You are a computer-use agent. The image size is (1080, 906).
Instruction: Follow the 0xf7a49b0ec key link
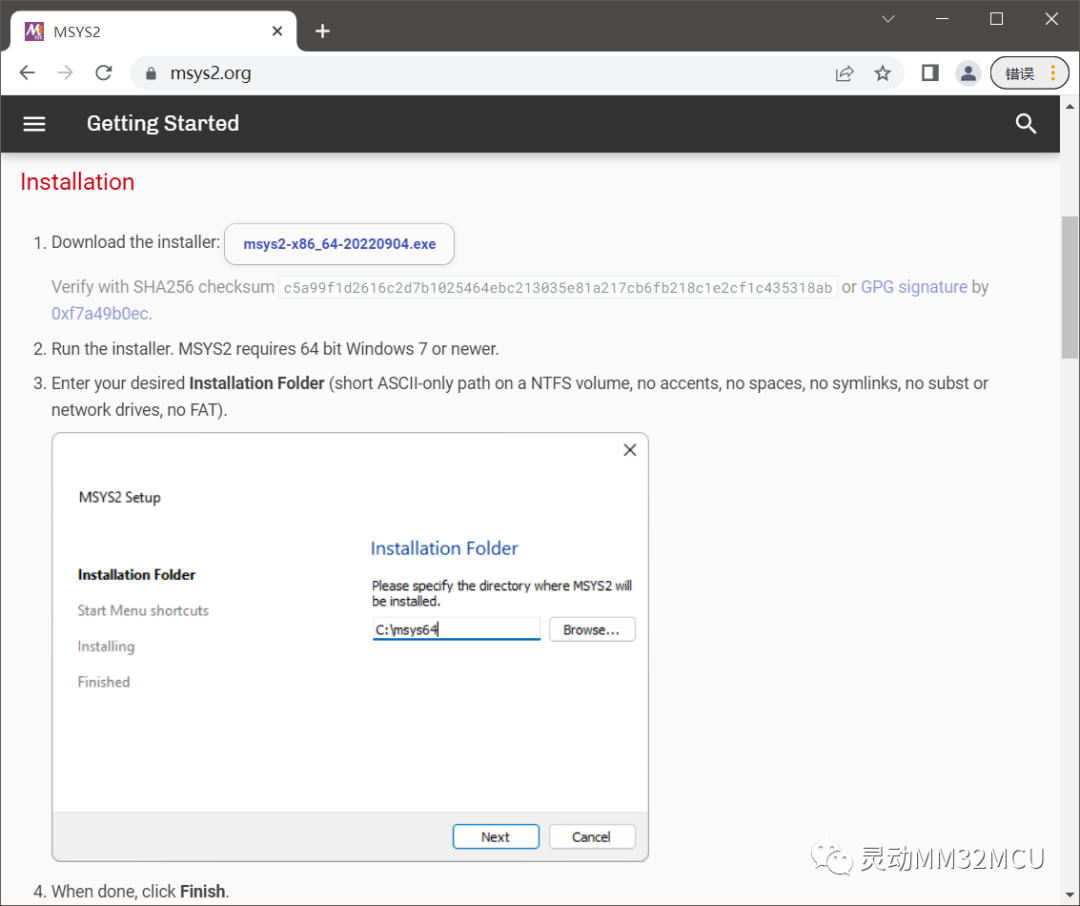click(101, 313)
